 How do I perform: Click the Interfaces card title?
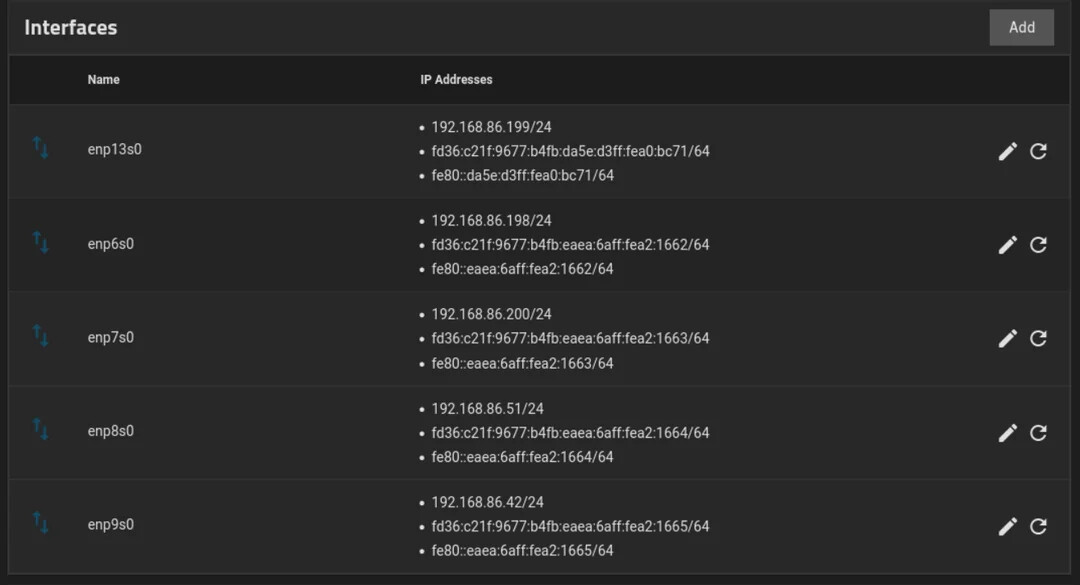point(70,28)
